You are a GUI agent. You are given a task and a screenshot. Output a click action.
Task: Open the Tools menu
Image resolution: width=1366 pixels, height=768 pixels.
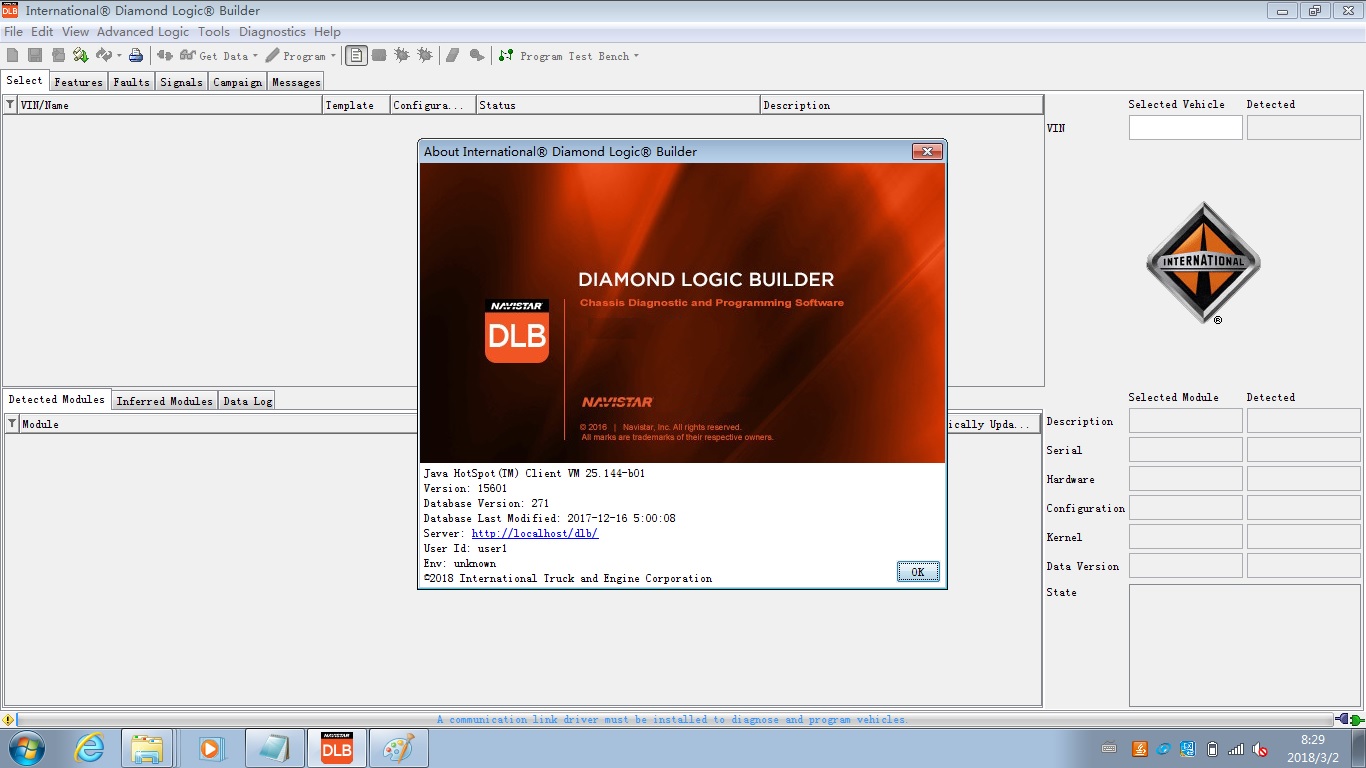(214, 32)
